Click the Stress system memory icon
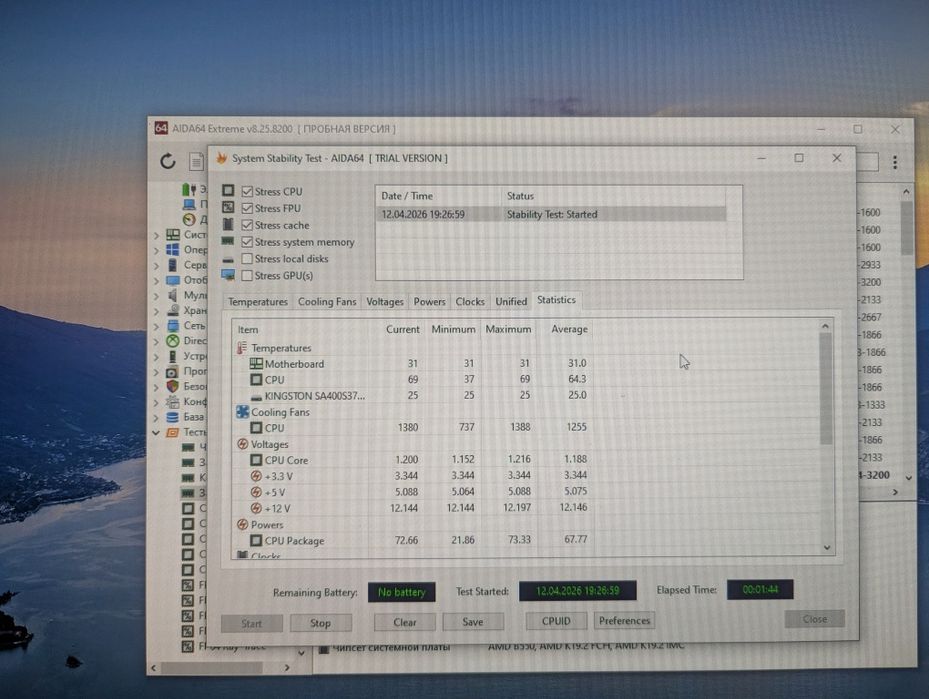Screen dimensions: 929x699 pyautogui.click(x=228, y=241)
